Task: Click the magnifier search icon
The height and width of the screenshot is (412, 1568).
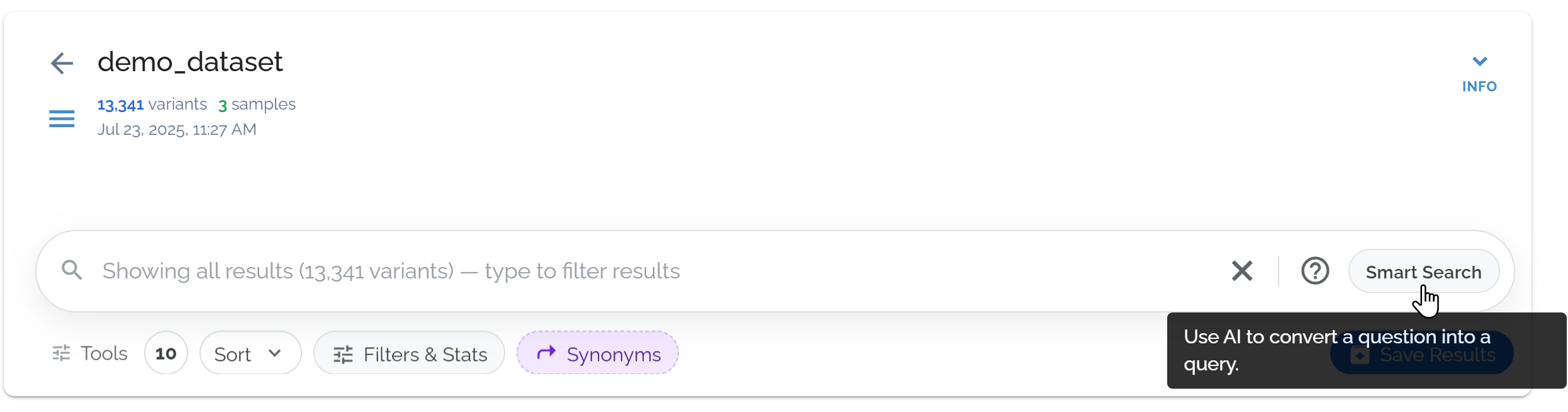Action: [x=72, y=270]
